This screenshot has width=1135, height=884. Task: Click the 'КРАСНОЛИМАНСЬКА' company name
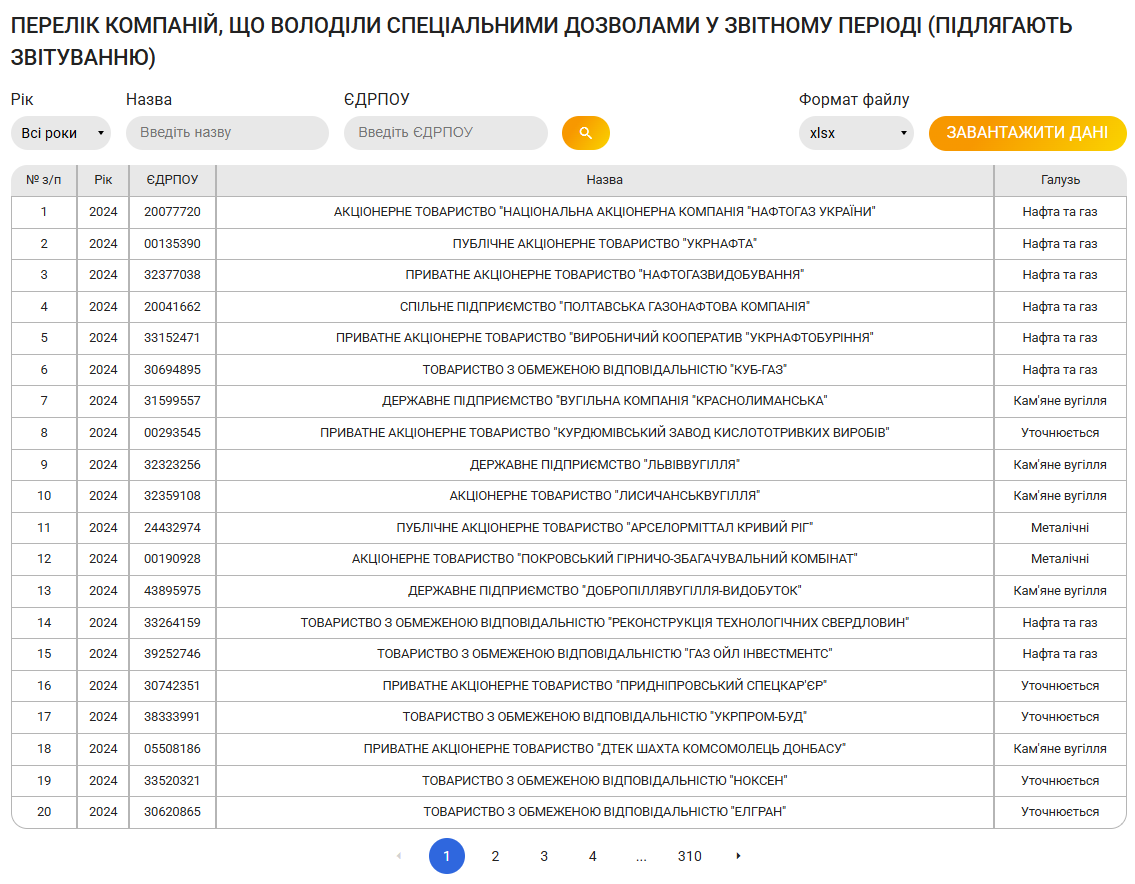[x=604, y=401]
